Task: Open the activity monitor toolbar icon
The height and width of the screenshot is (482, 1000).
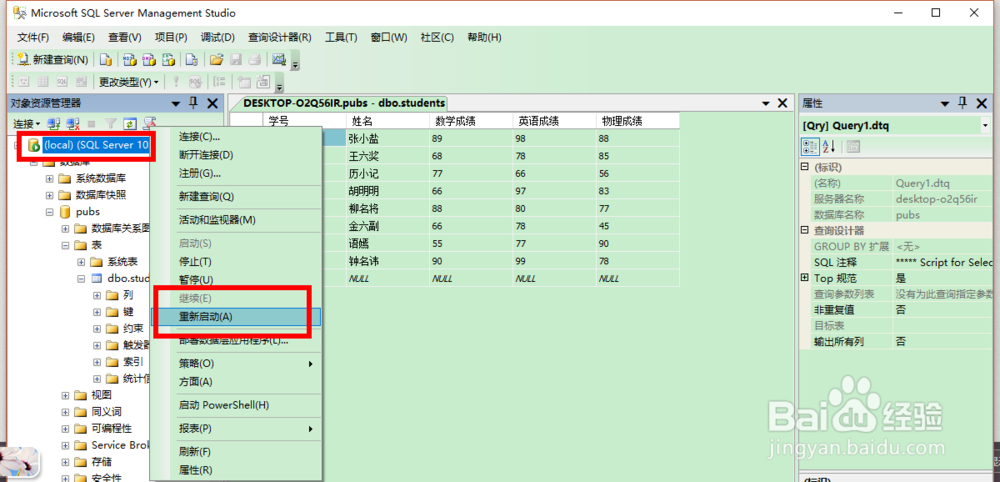Action: [279, 60]
